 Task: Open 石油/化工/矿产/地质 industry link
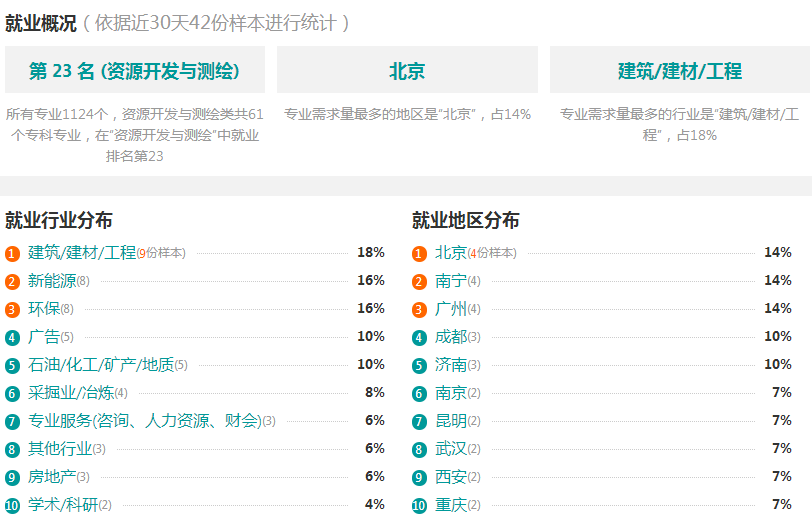(101, 364)
